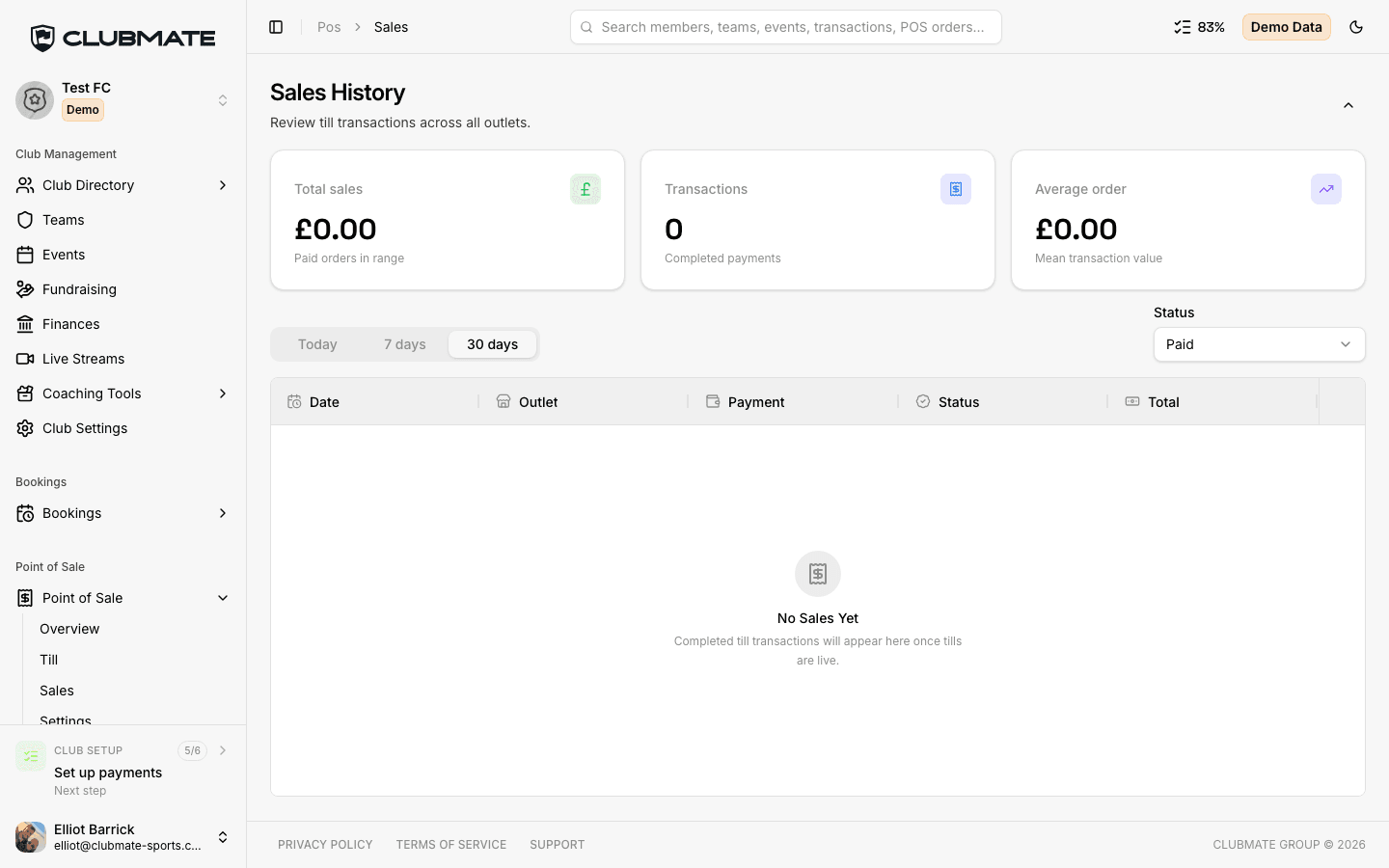Click the Coaching Tools briefcase icon
This screenshot has width=1389, height=868.
point(25,393)
